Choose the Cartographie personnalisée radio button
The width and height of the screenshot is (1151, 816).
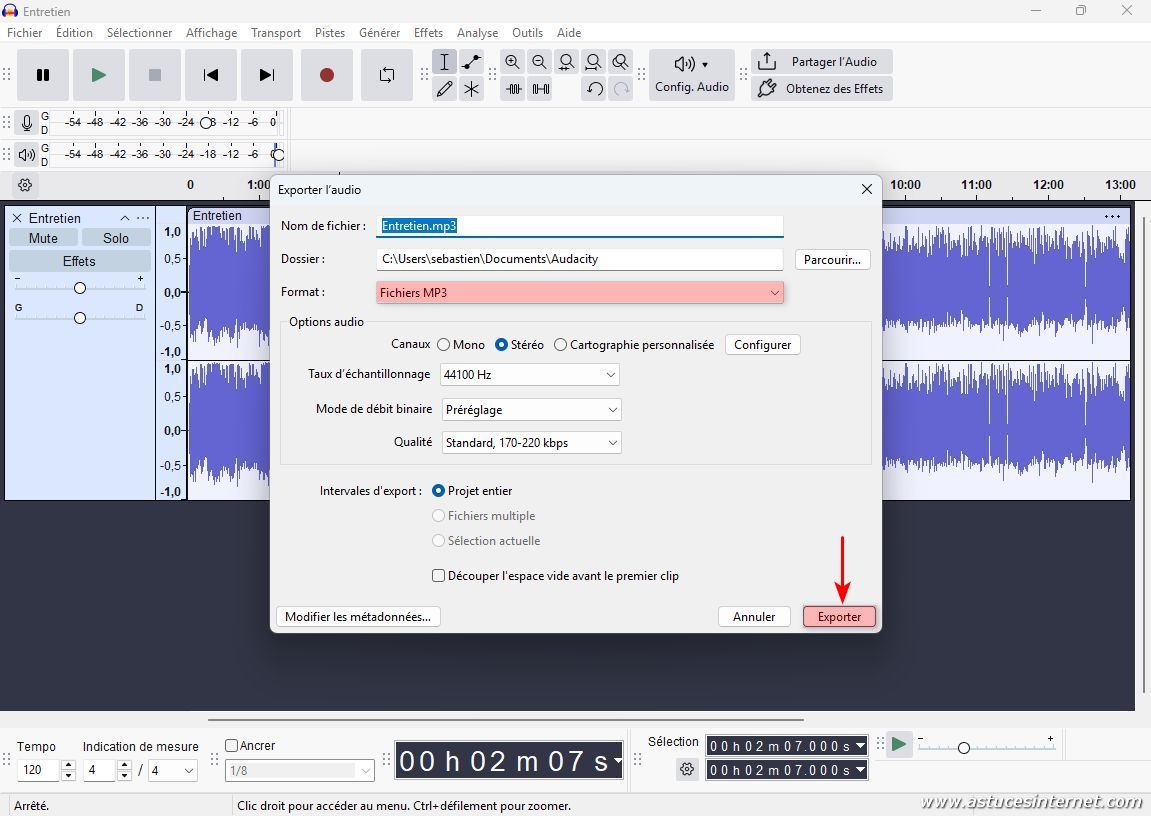pyautogui.click(x=561, y=345)
